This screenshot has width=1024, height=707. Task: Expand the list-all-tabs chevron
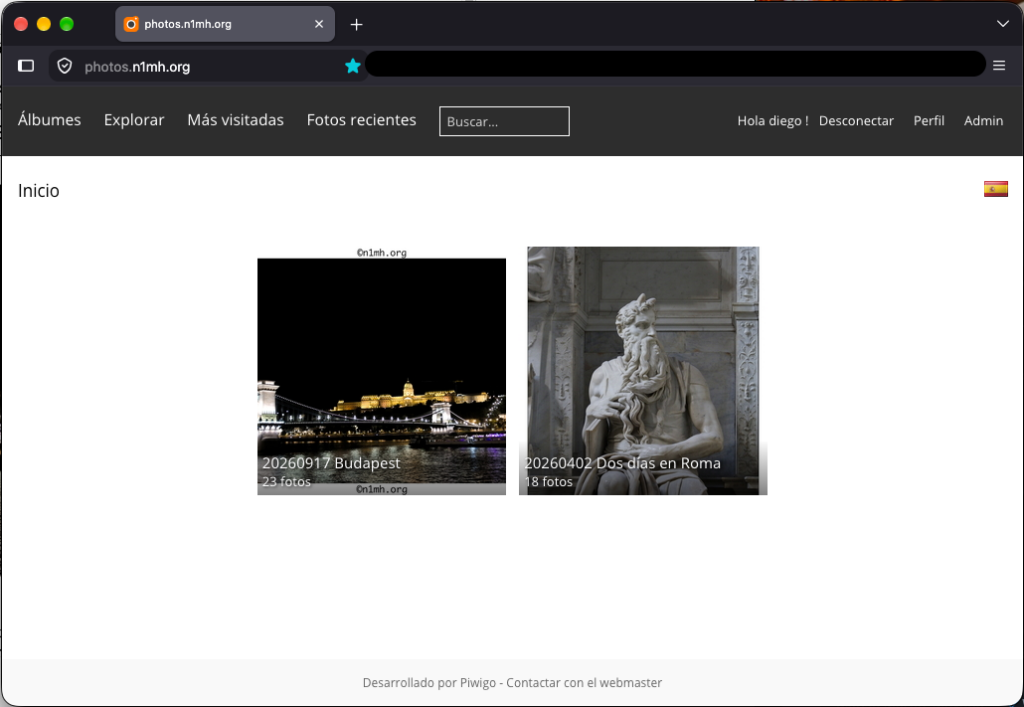(1002, 24)
